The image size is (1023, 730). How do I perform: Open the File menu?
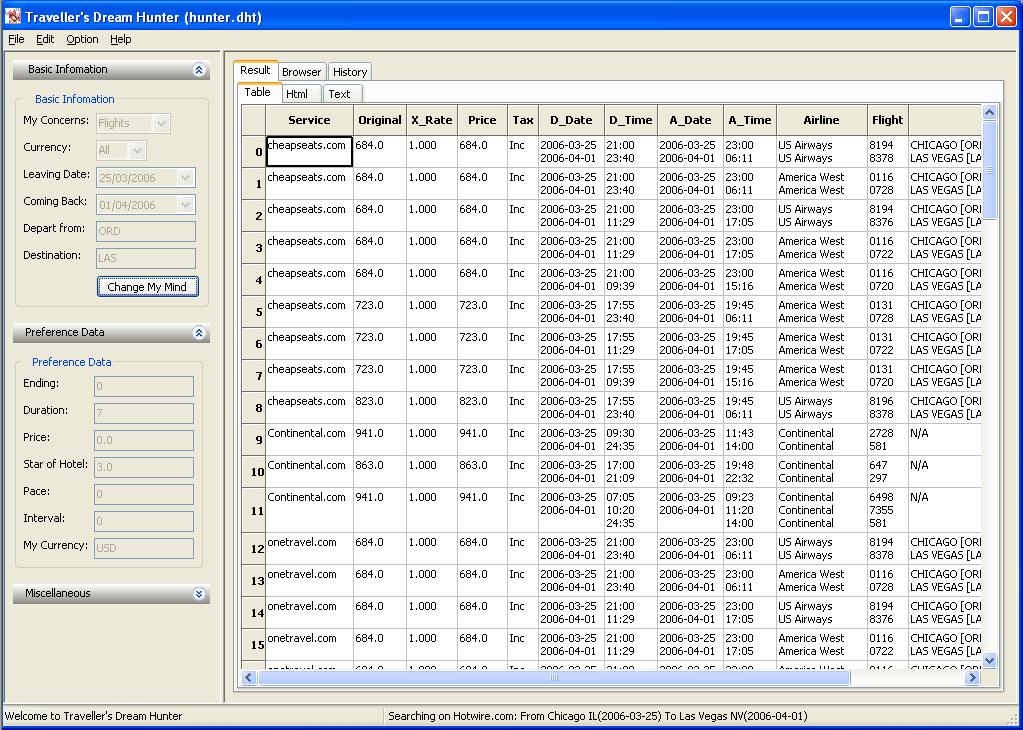pos(16,39)
